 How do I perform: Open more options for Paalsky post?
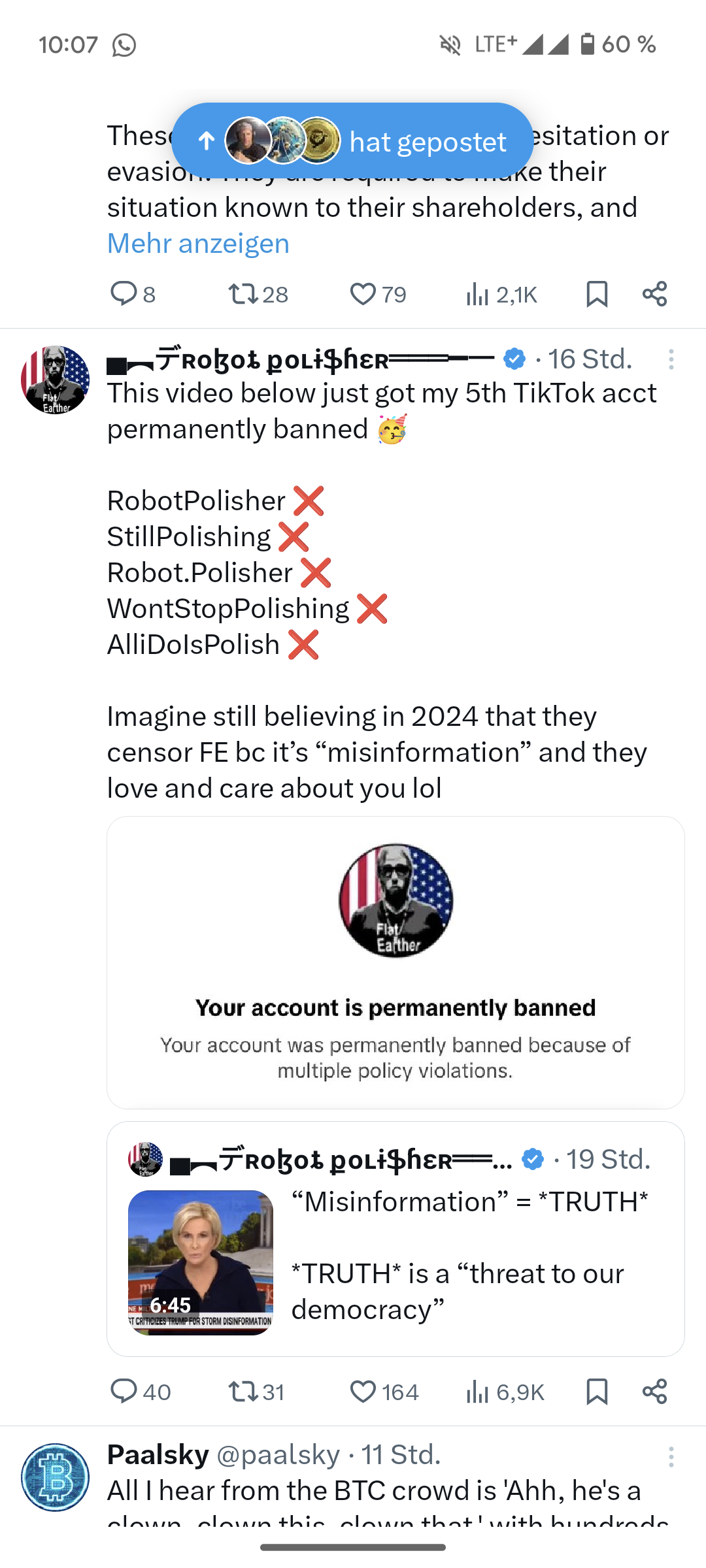pos(671,1456)
